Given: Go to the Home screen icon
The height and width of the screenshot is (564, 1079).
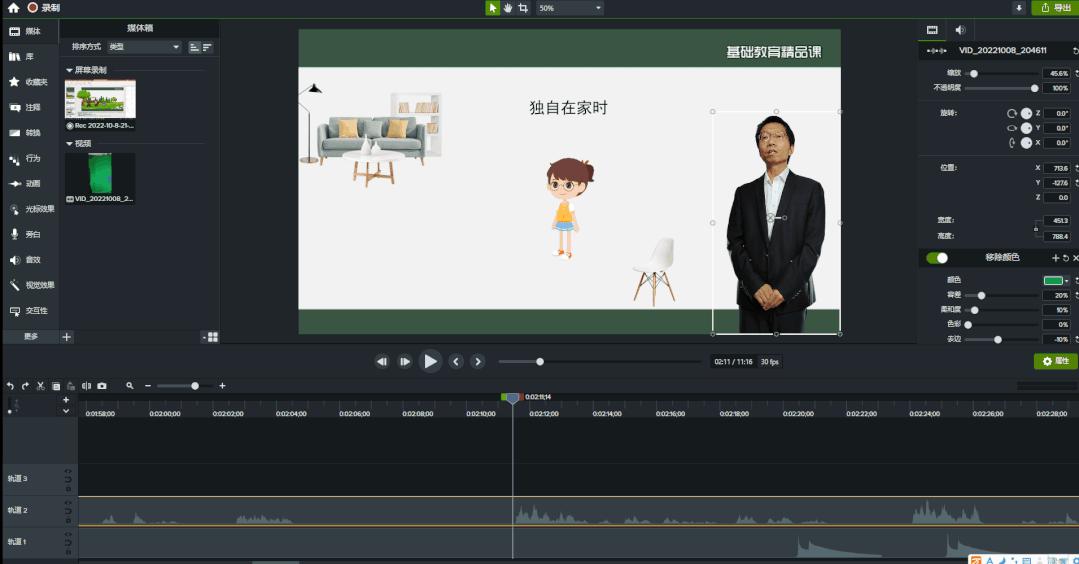Looking at the screenshot, I should point(13,8).
